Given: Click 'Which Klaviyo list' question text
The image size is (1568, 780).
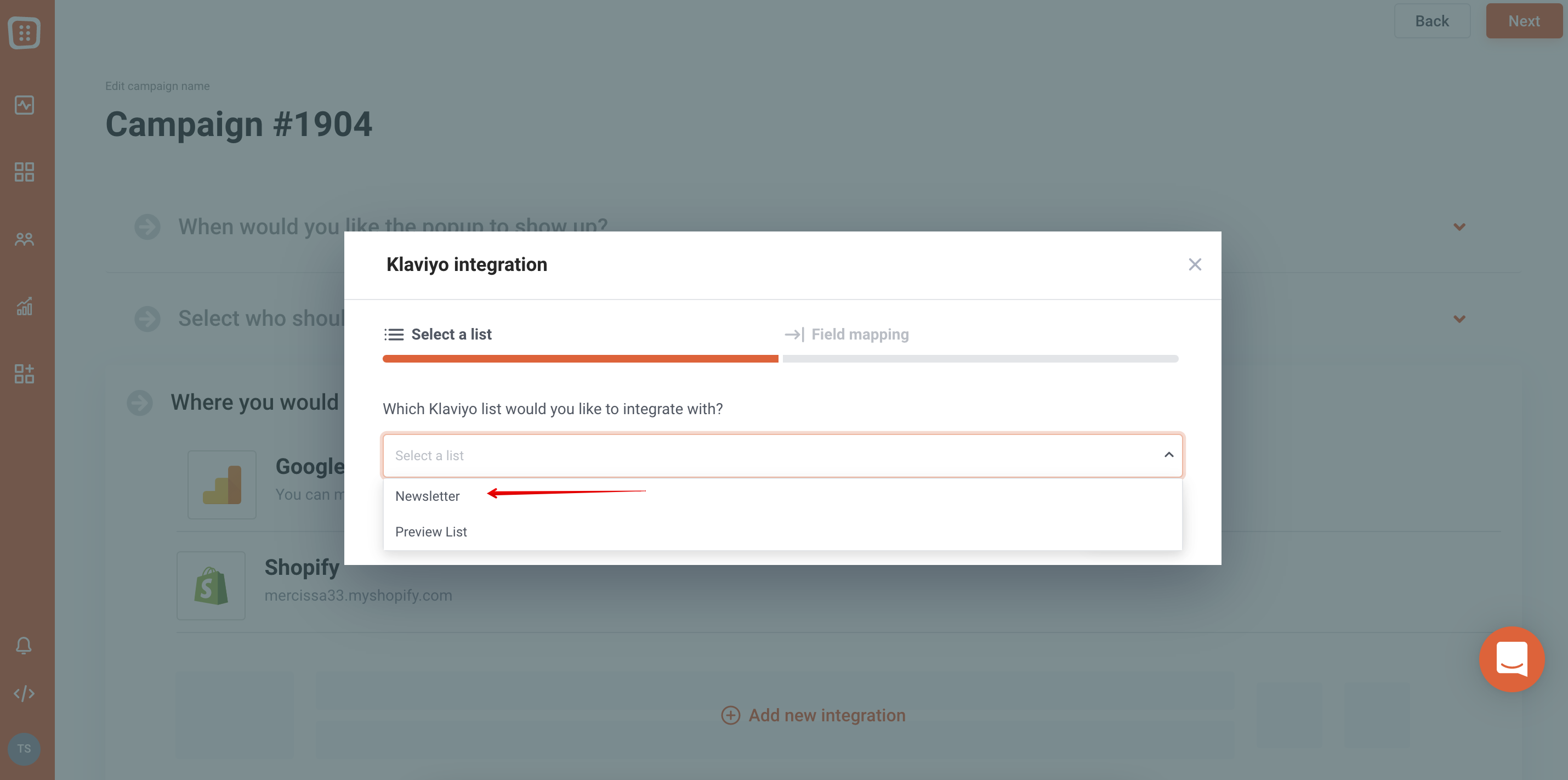Looking at the screenshot, I should coord(553,409).
